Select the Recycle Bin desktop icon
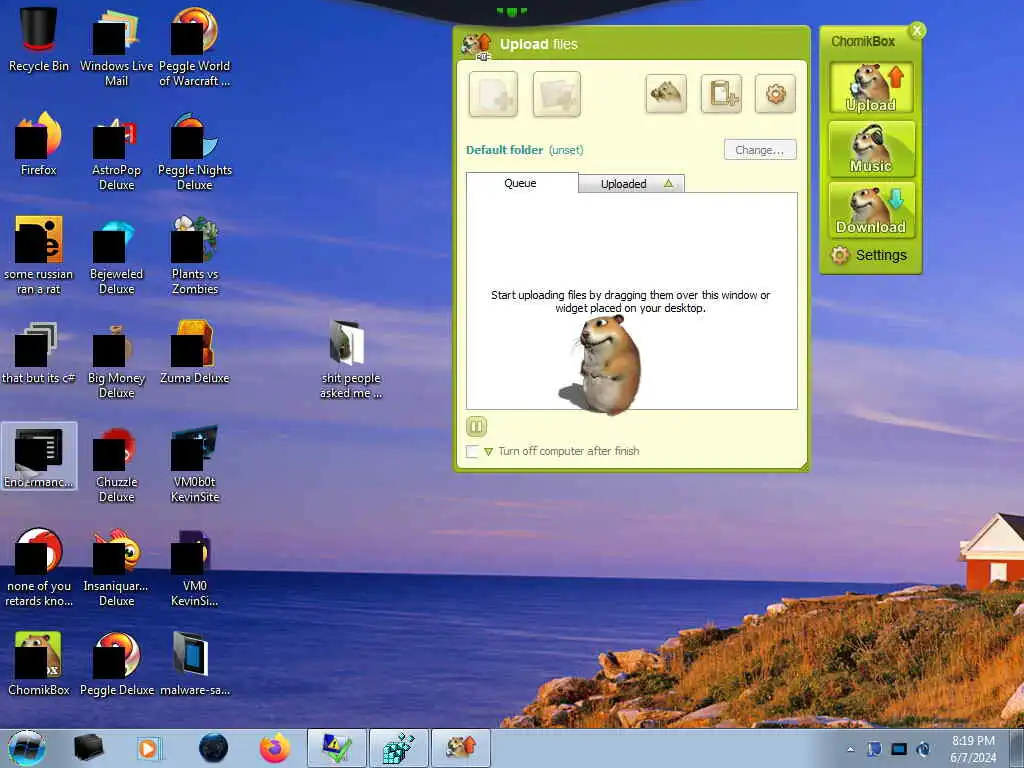1024x768 pixels. 39,40
